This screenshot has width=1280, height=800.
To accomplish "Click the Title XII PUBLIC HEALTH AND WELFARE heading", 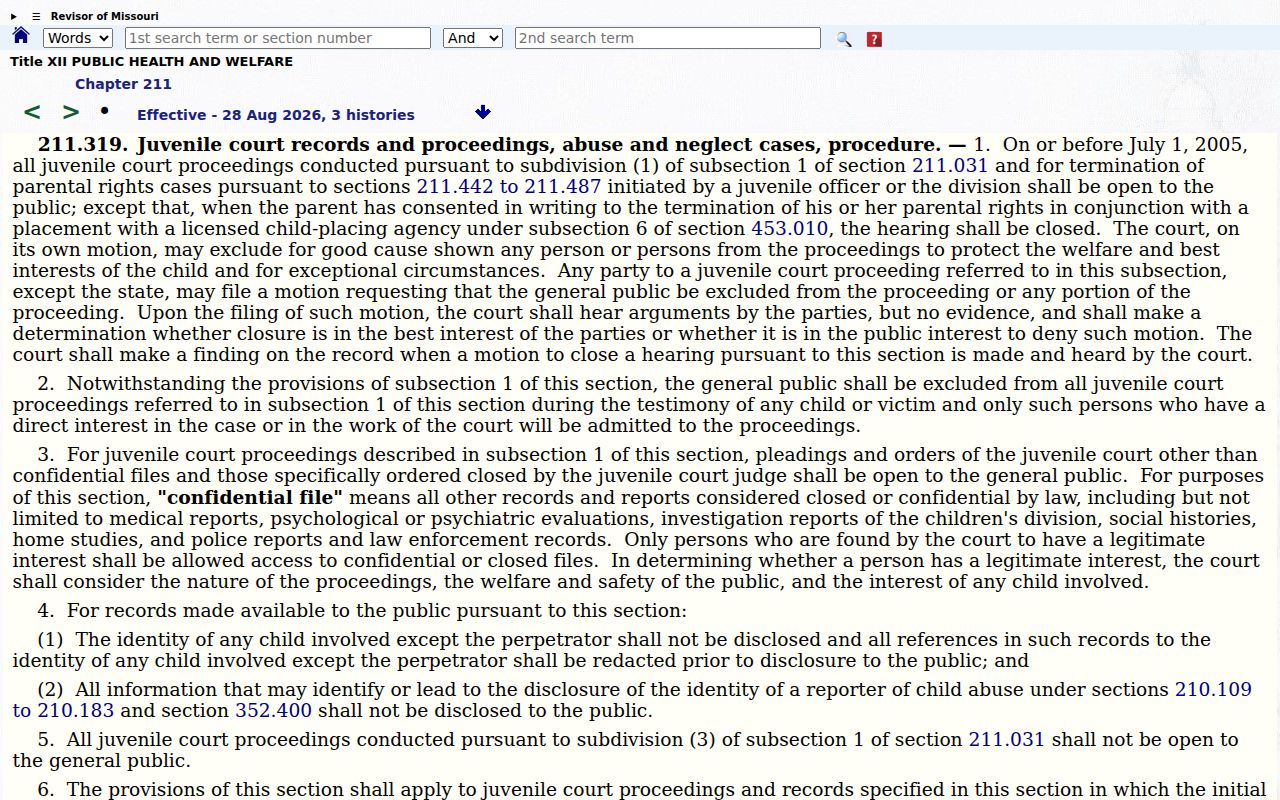I will coord(152,62).
